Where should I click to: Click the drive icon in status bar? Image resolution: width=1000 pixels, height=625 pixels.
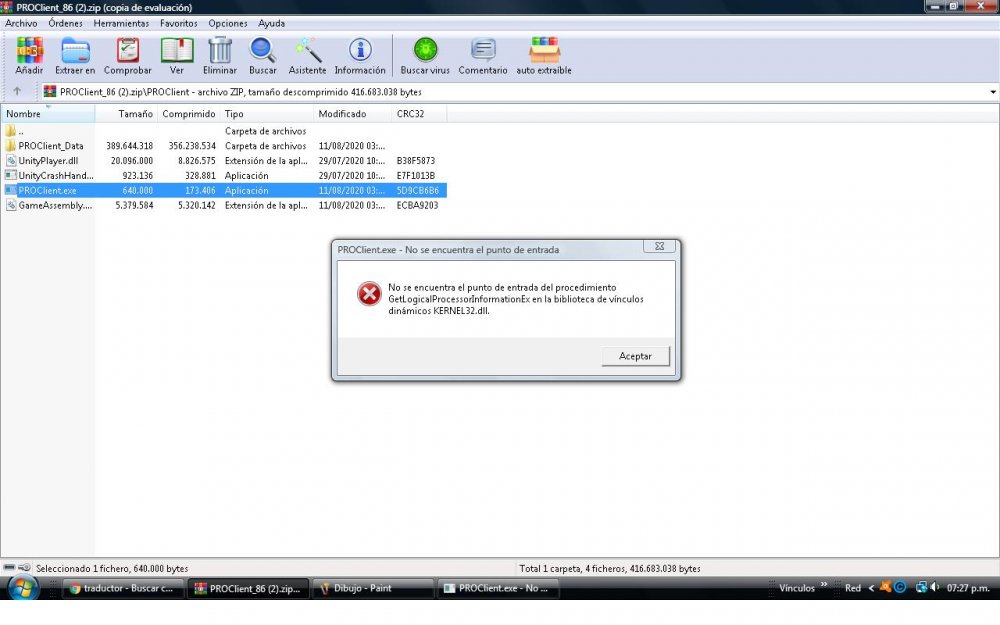pyautogui.click(x=10, y=568)
